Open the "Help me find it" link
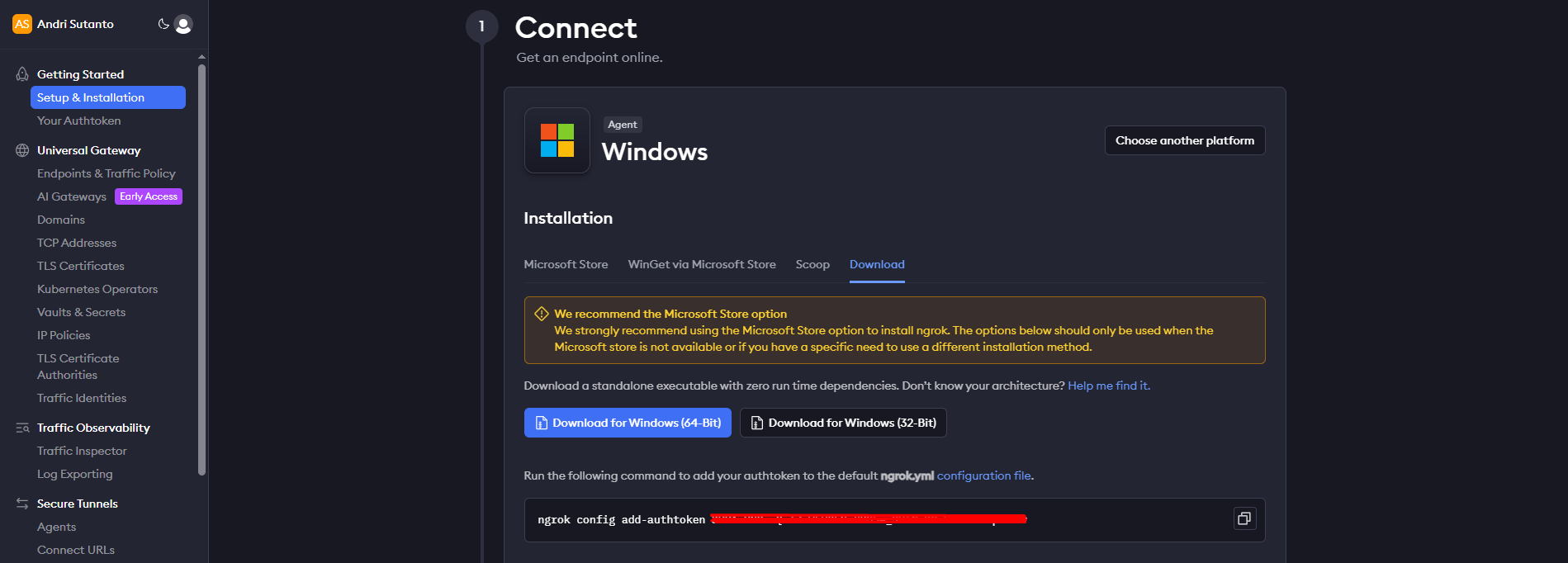The image size is (1568, 563). click(x=1108, y=386)
